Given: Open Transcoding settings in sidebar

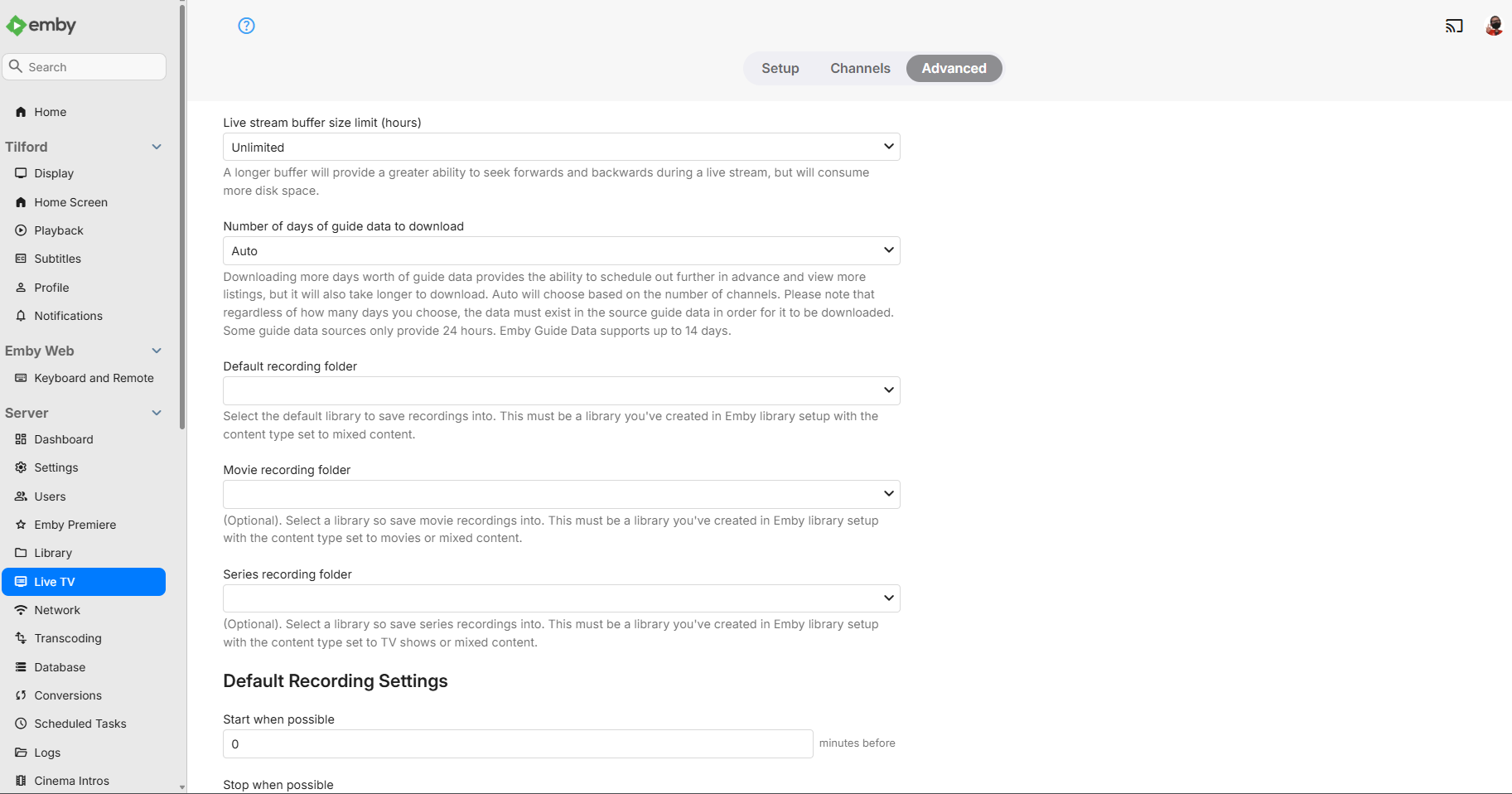Looking at the screenshot, I should (x=68, y=638).
